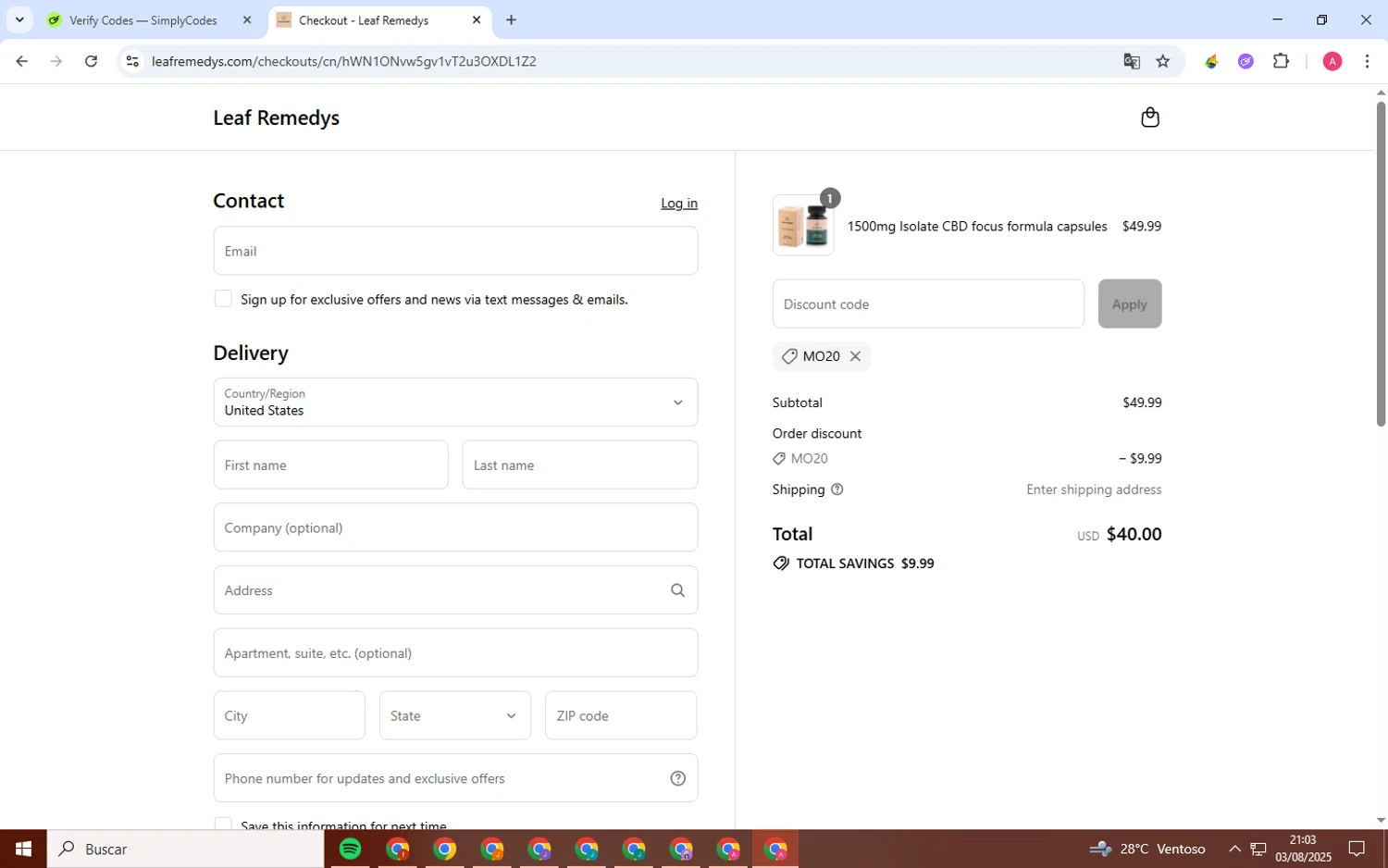Viewport: 1388px width, 868px height.
Task: Click the Apply discount button
Action: coord(1130,304)
